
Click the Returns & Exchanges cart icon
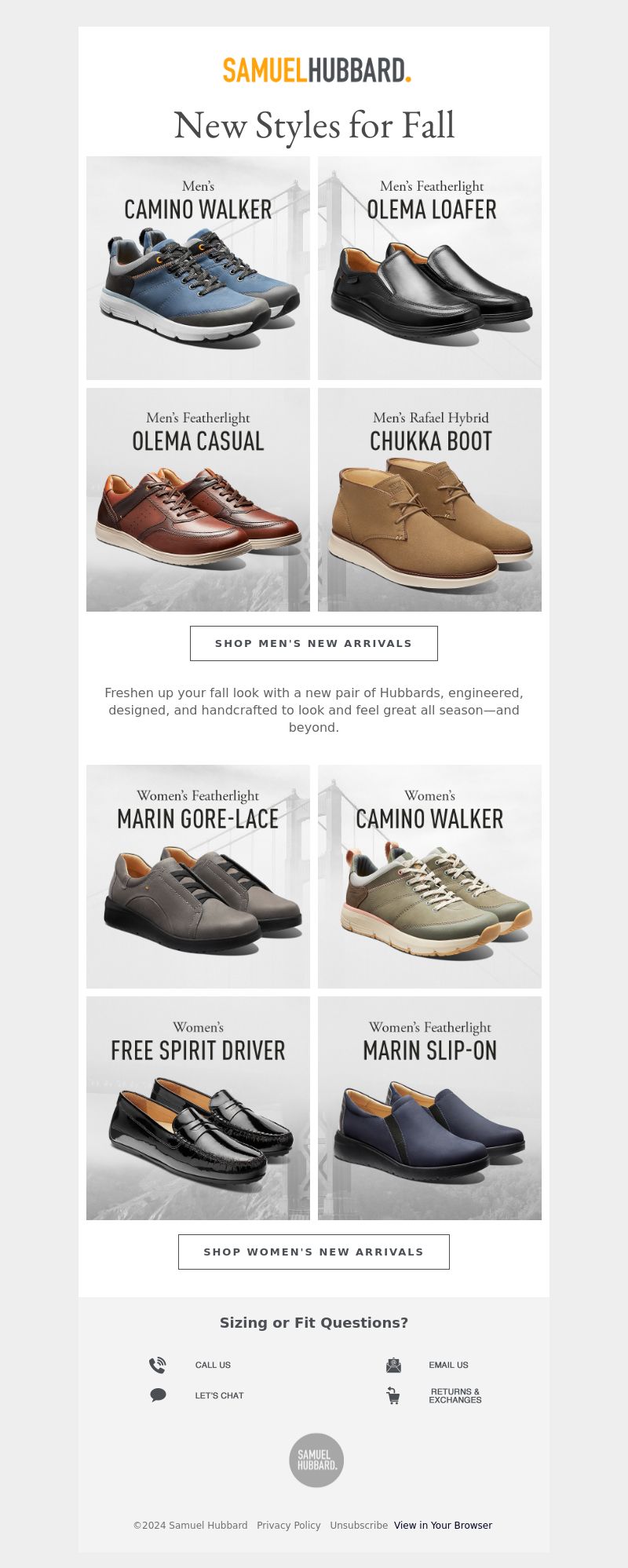point(393,1395)
